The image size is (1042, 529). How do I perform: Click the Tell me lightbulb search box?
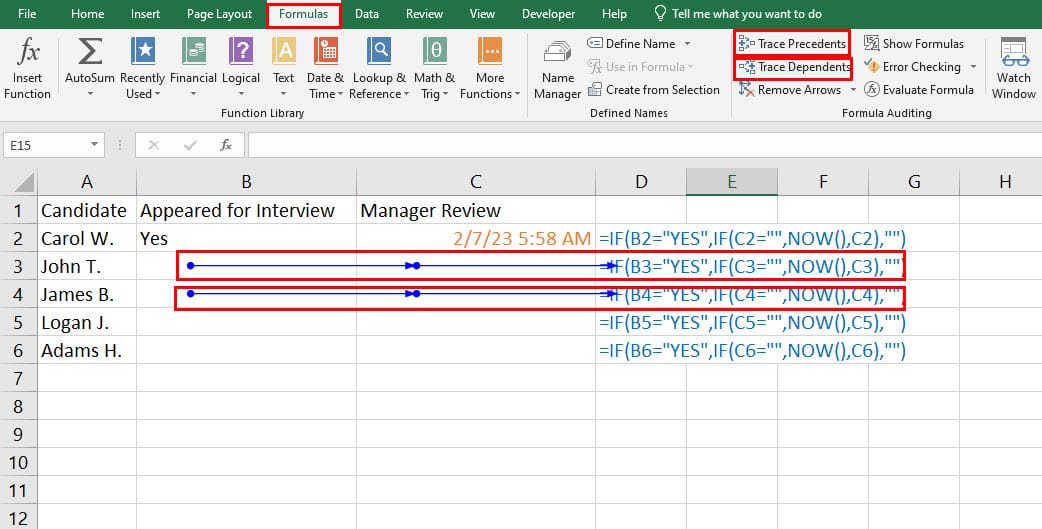[738, 14]
